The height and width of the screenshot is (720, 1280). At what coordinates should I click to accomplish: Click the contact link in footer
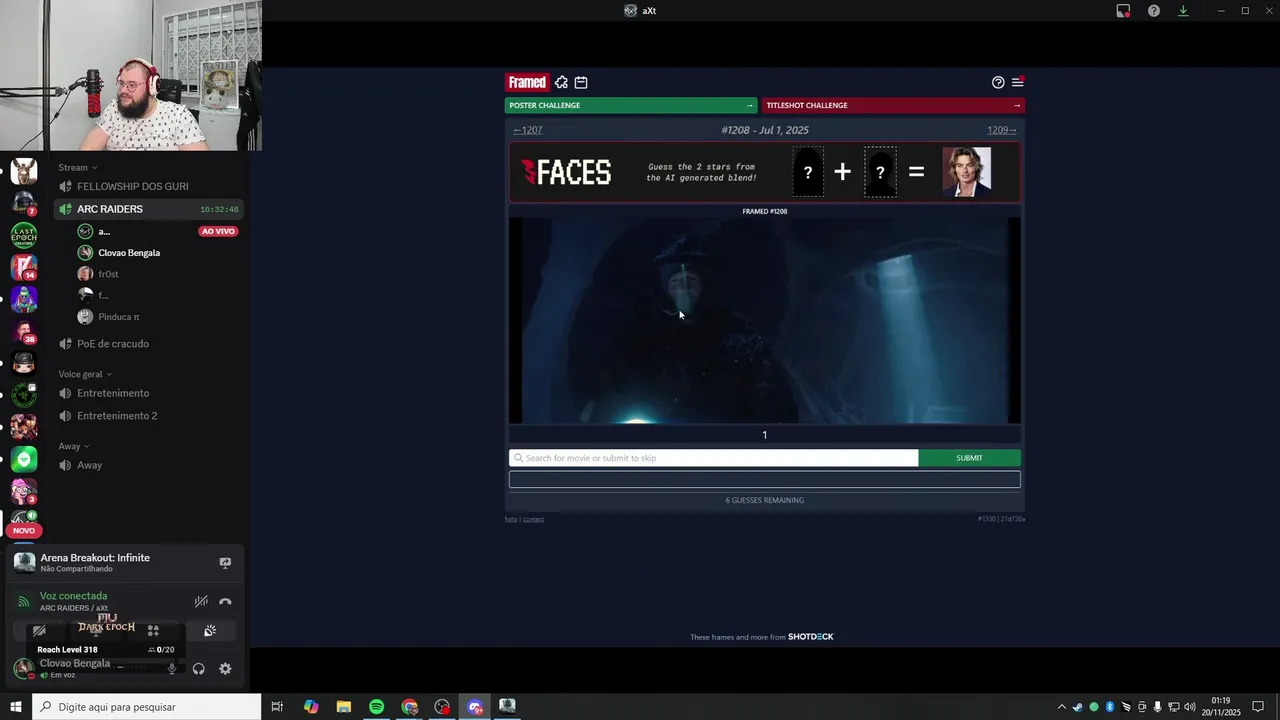(x=534, y=519)
